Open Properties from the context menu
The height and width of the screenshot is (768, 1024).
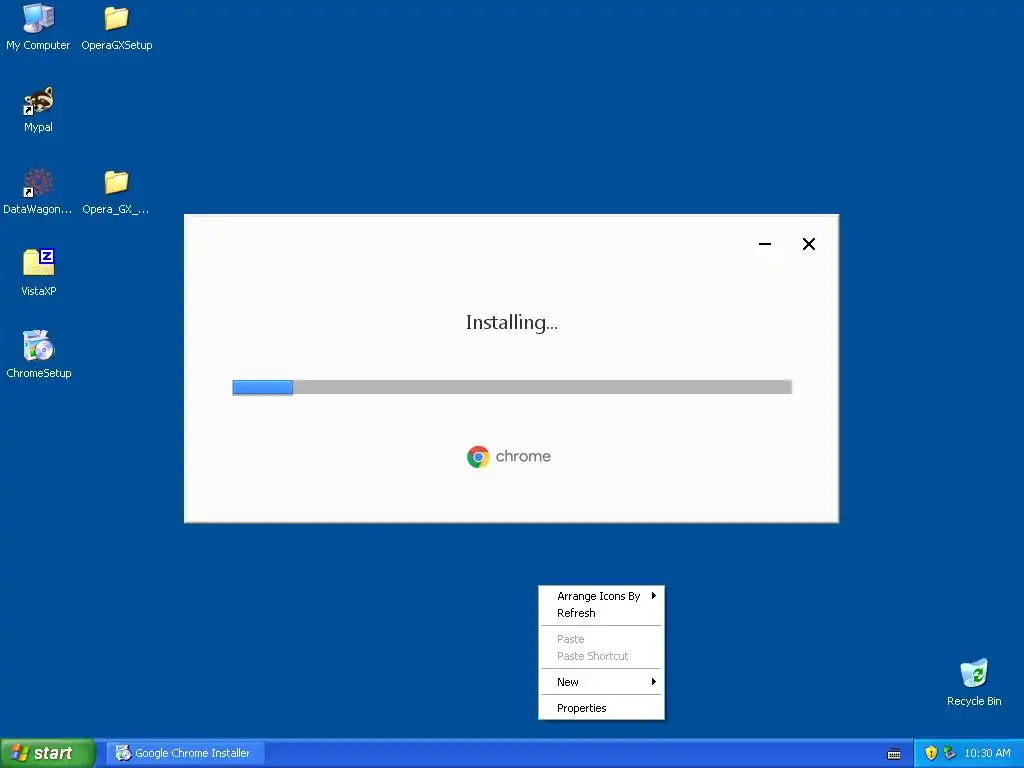coord(601,708)
